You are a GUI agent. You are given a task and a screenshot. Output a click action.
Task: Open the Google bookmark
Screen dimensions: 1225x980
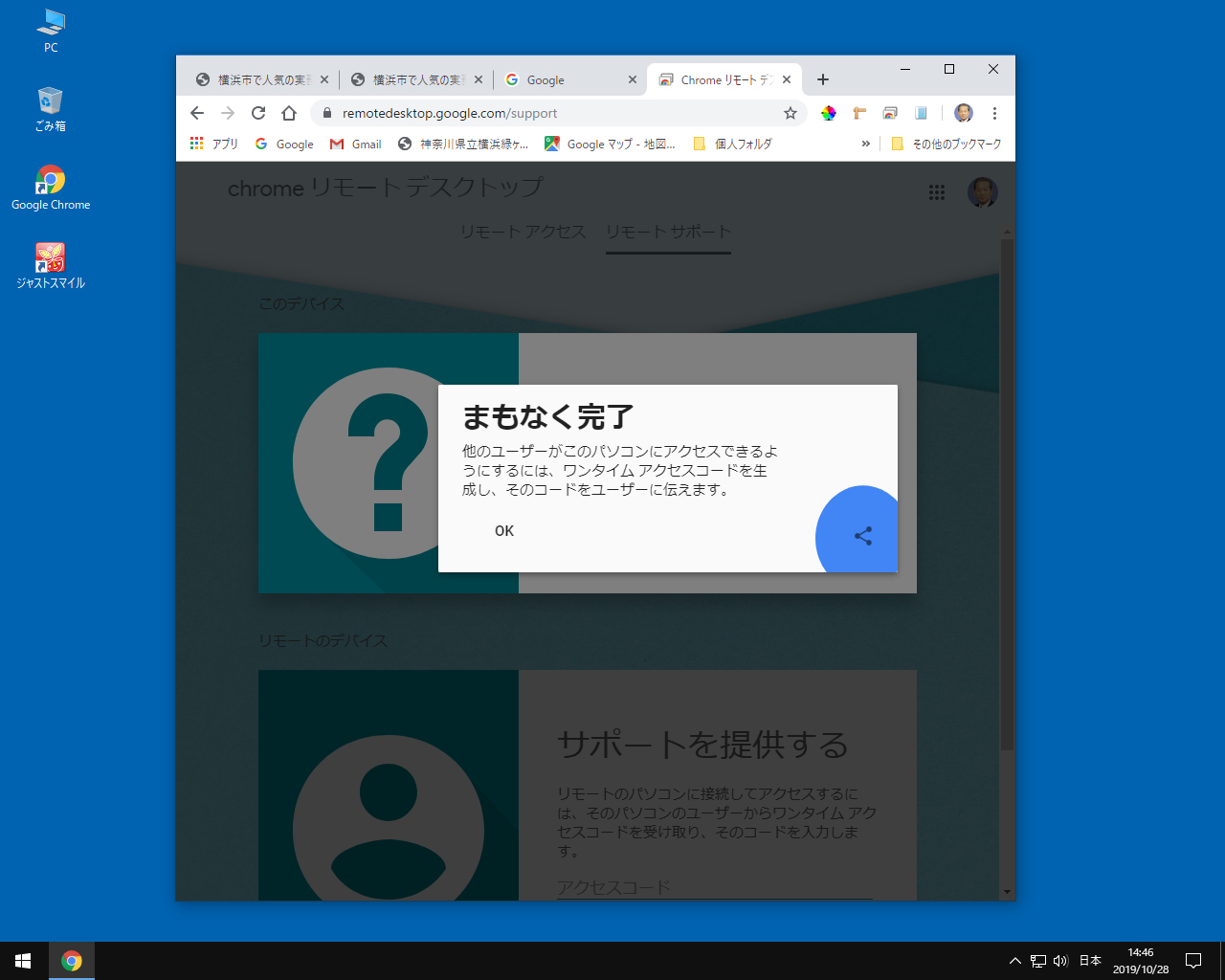[x=284, y=144]
